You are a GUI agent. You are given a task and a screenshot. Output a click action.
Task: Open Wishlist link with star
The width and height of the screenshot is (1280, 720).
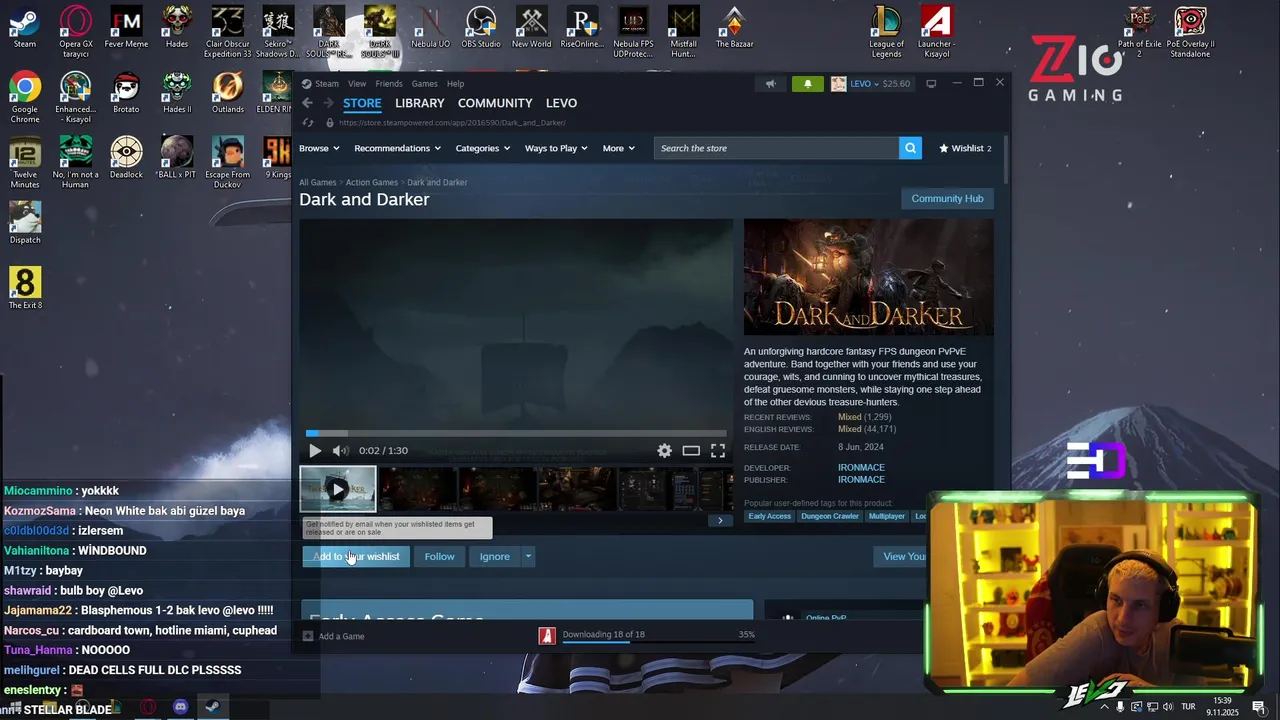pyautogui.click(x=965, y=148)
